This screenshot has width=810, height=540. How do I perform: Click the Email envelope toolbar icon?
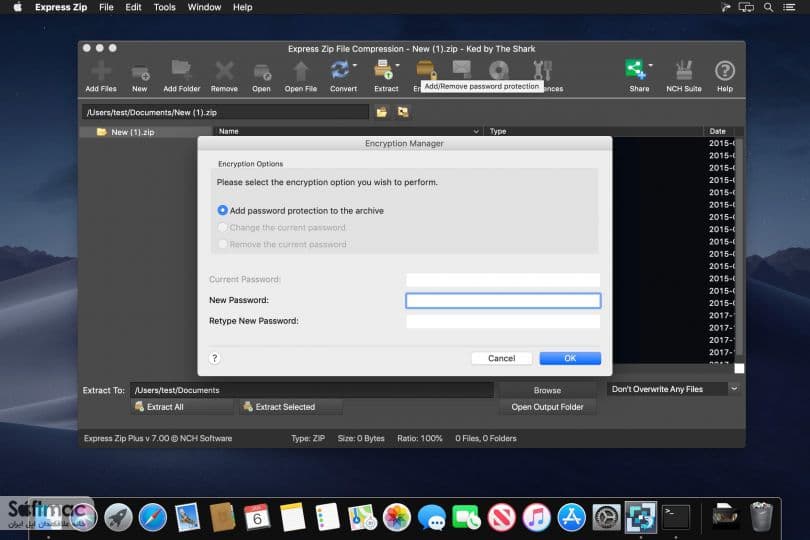tap(461, 69)
